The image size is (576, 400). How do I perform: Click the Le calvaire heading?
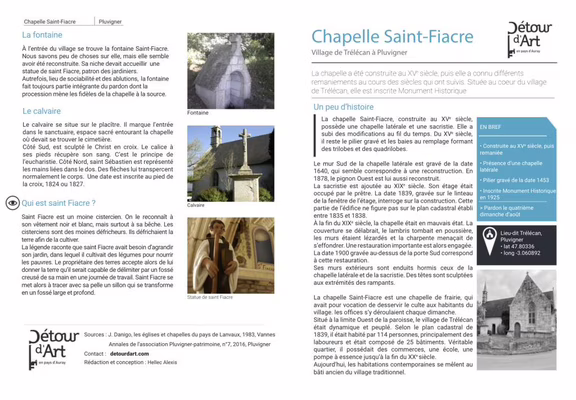click(x=42, y=111)
